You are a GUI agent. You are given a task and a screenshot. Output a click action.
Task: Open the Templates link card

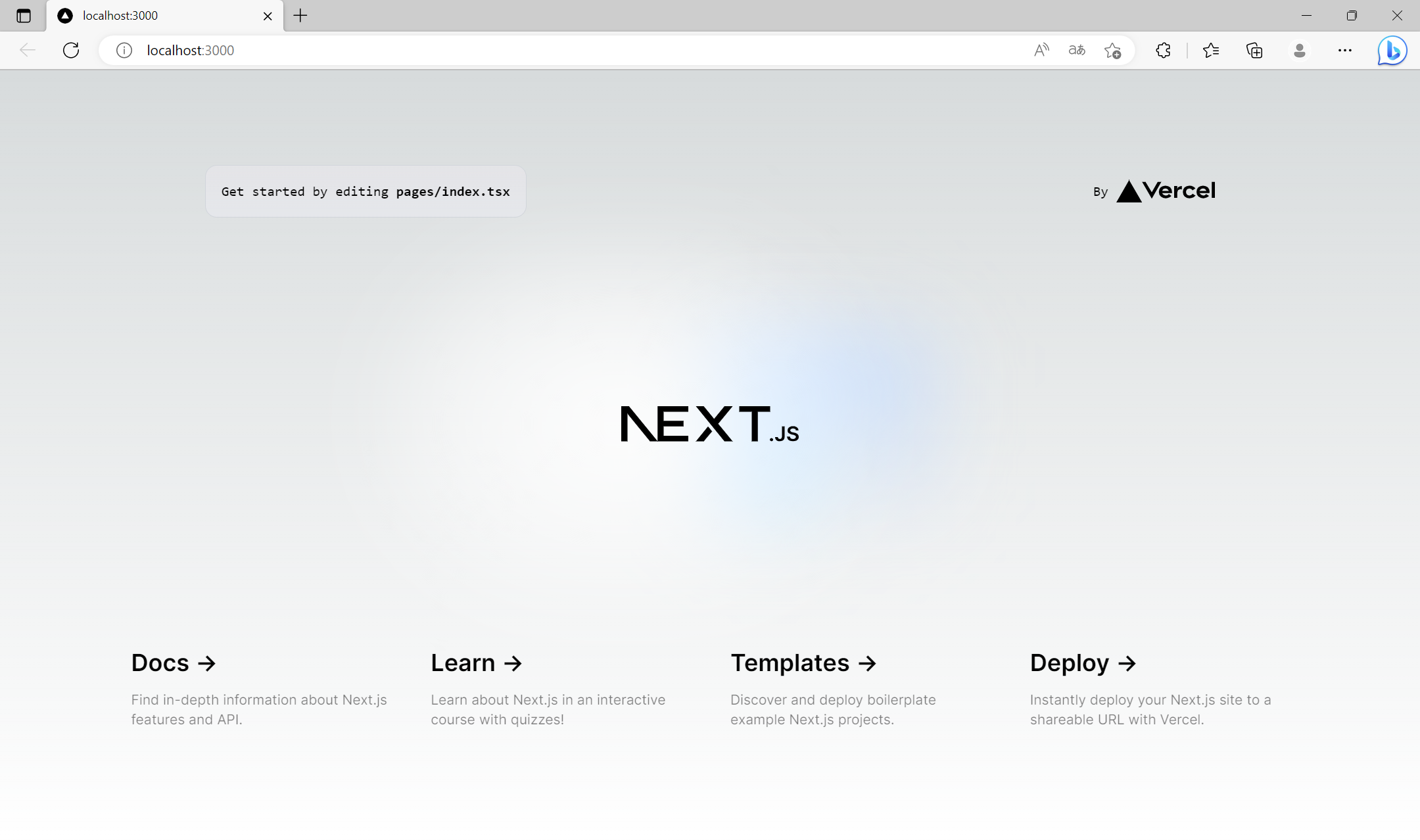click(x=860, y=689)
